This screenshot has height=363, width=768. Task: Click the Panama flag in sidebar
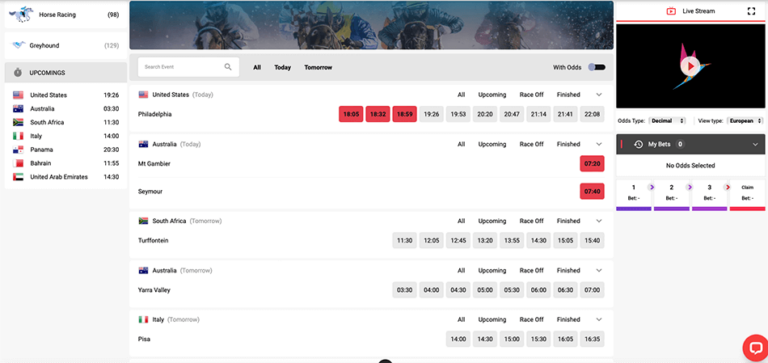coord(18,149)
